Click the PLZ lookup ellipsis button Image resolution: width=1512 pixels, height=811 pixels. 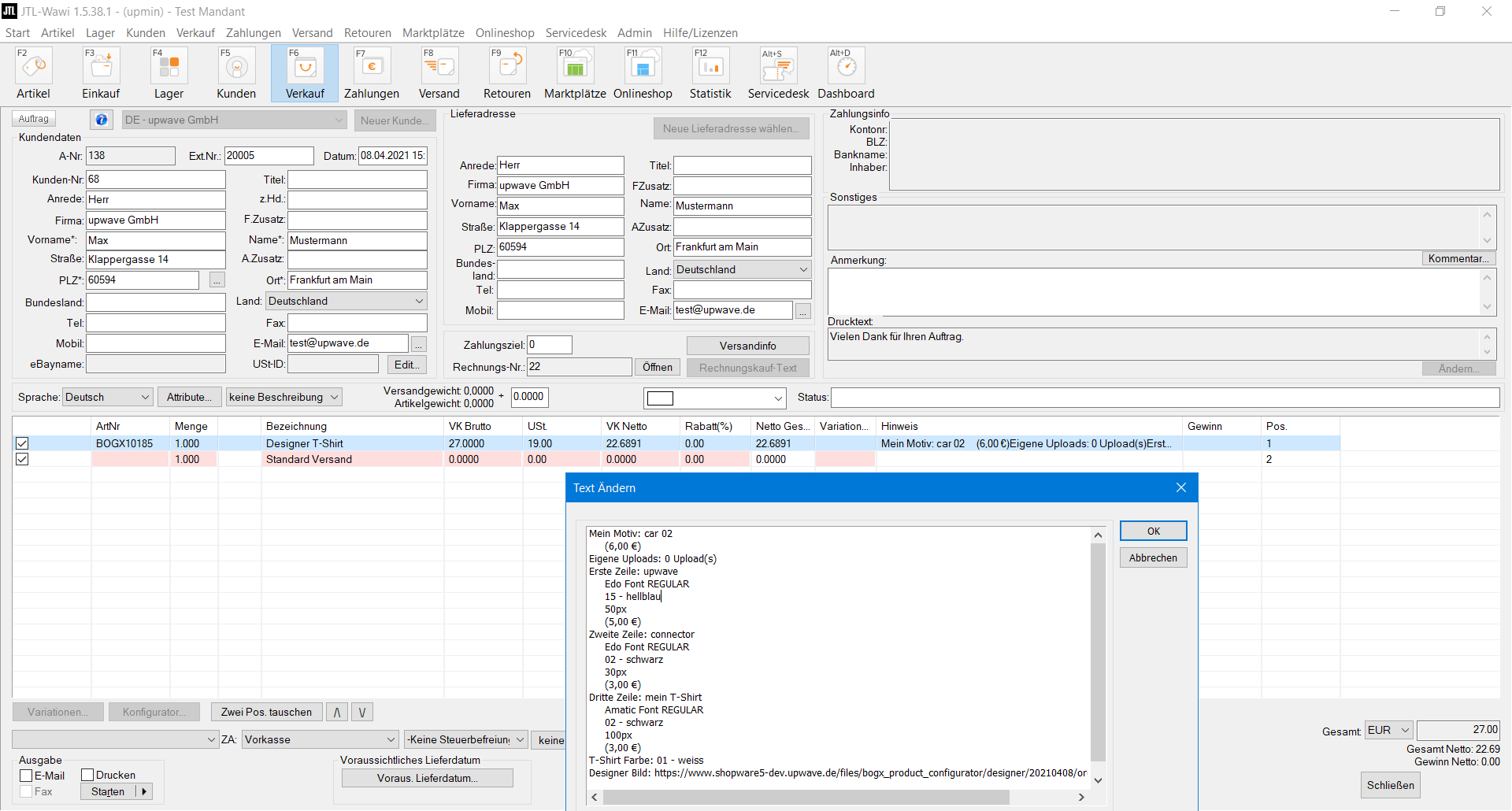pos(217,280)
